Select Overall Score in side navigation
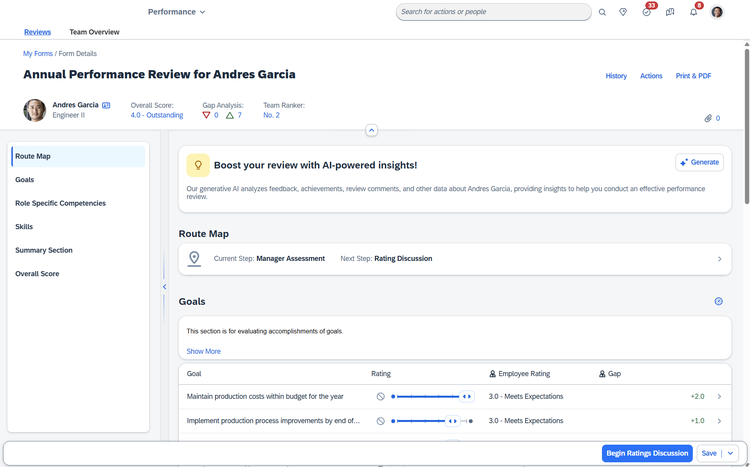 click(78, 274)
